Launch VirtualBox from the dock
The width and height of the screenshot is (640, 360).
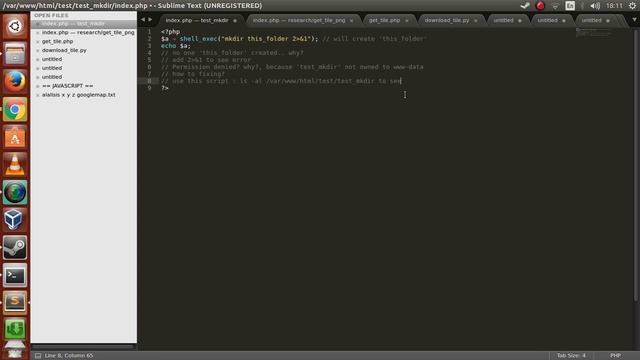point(15,220)
